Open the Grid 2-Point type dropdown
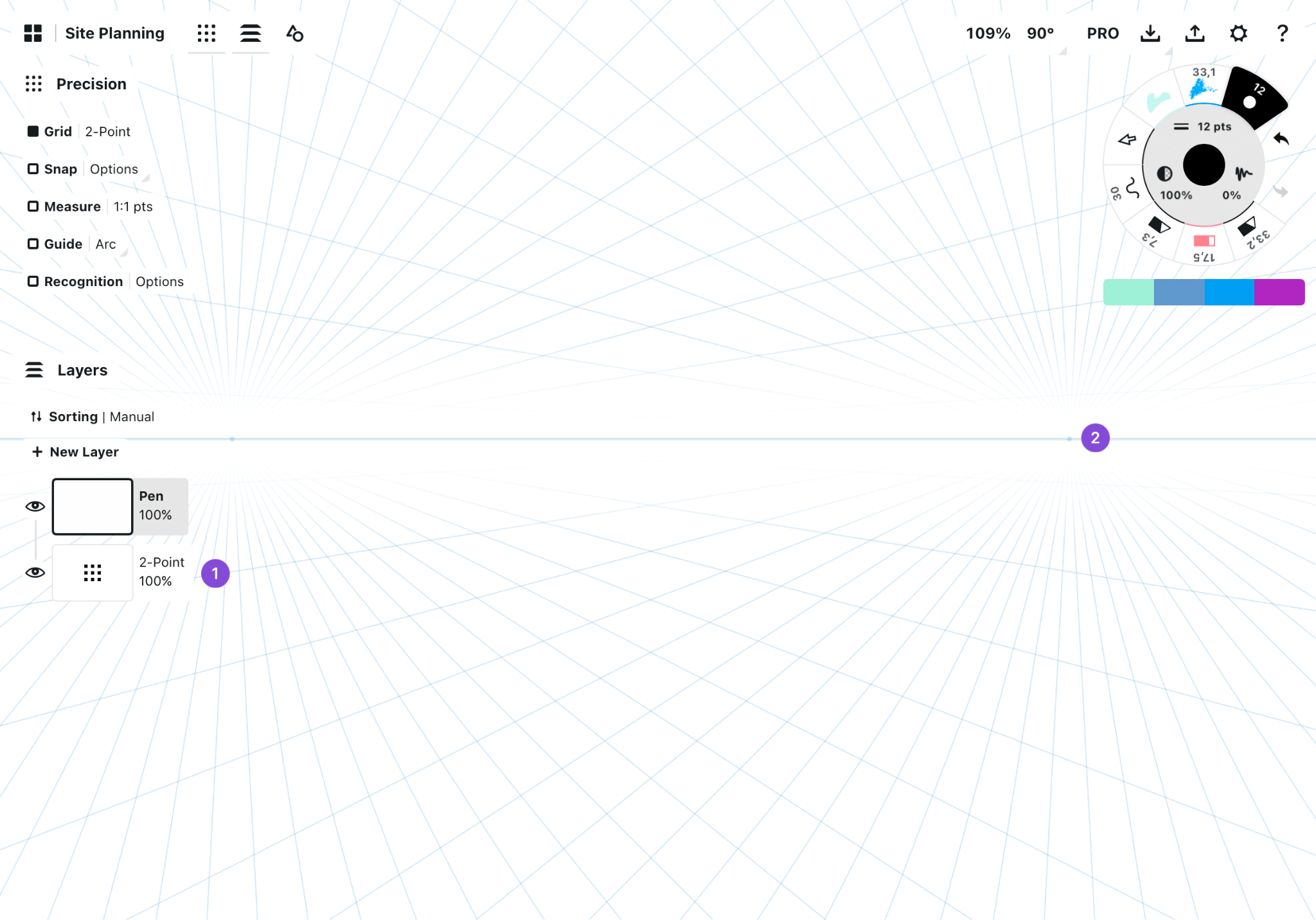 pyautogui.click(x=107, y=131)
